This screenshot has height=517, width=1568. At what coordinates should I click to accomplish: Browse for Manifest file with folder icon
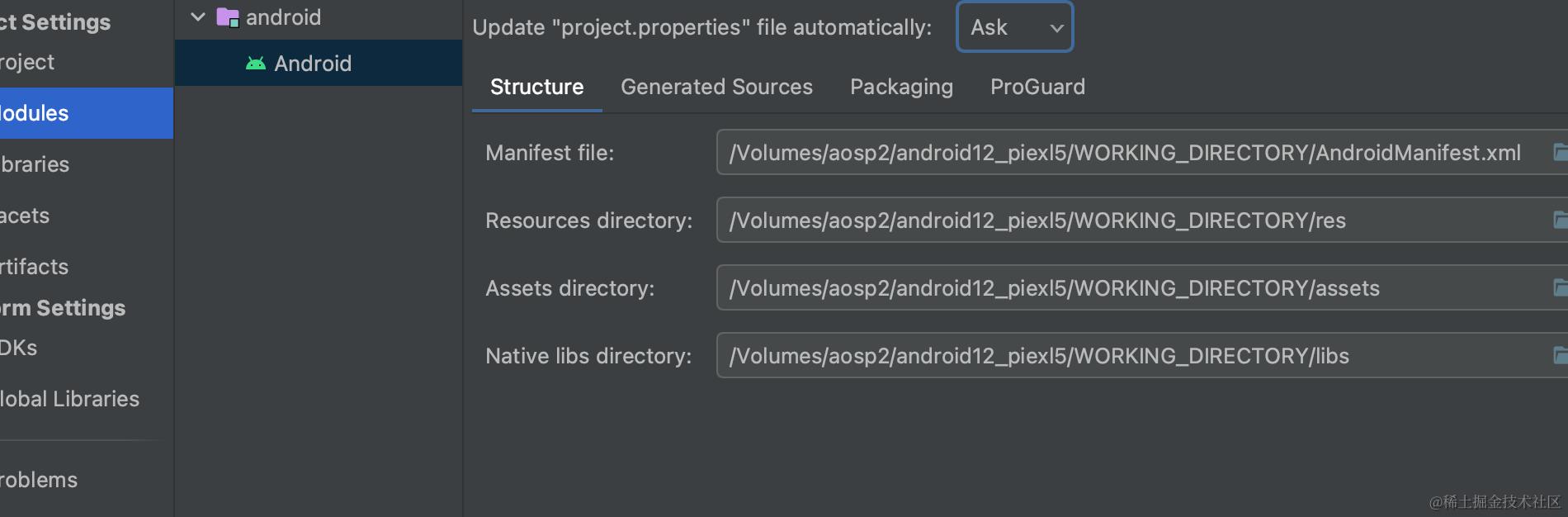(1560, 152)
